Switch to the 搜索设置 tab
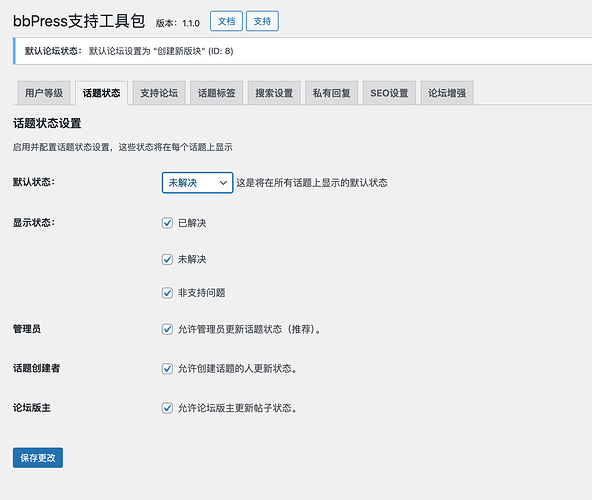The image size is (592, 500). [274, 93]
